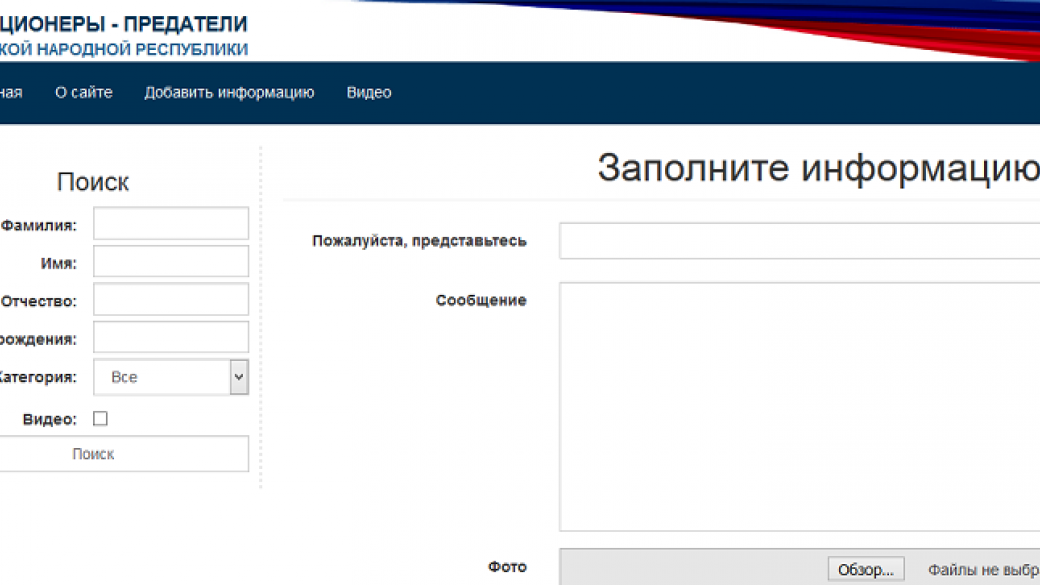Open the О сайте page
This screenshot has width=1040, height=585.
pyautogui.click(x=83, y=92)
